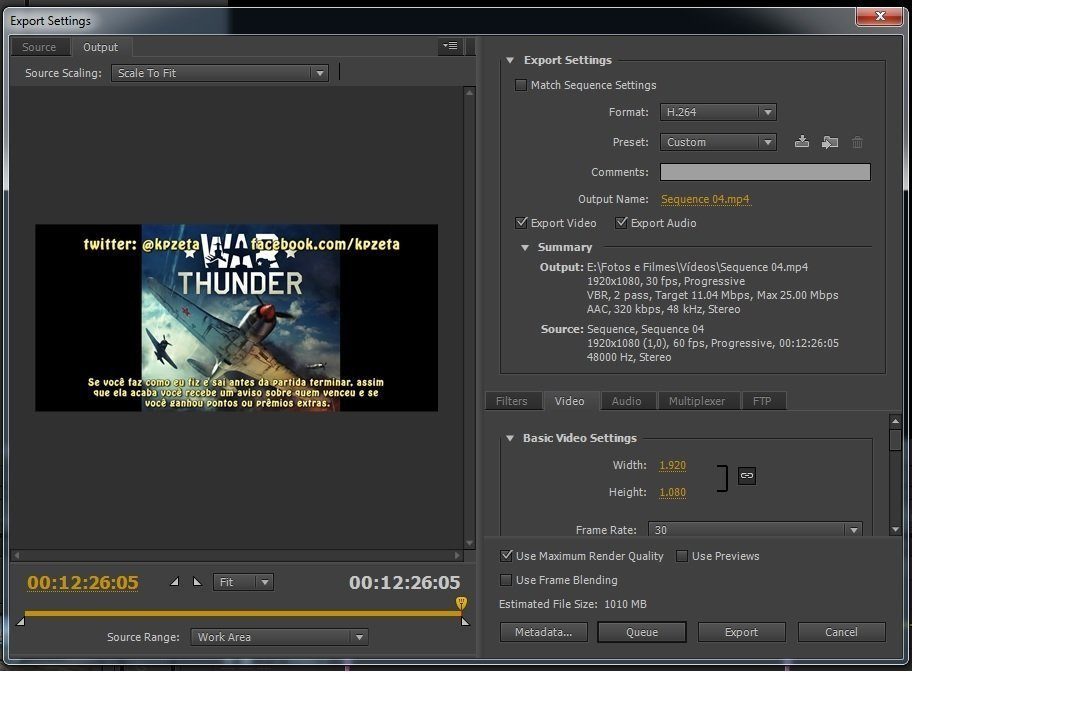Click the preview pane scroll up arrow
Viewport: 1080px width, 720px height.
(x=470, y=92)
